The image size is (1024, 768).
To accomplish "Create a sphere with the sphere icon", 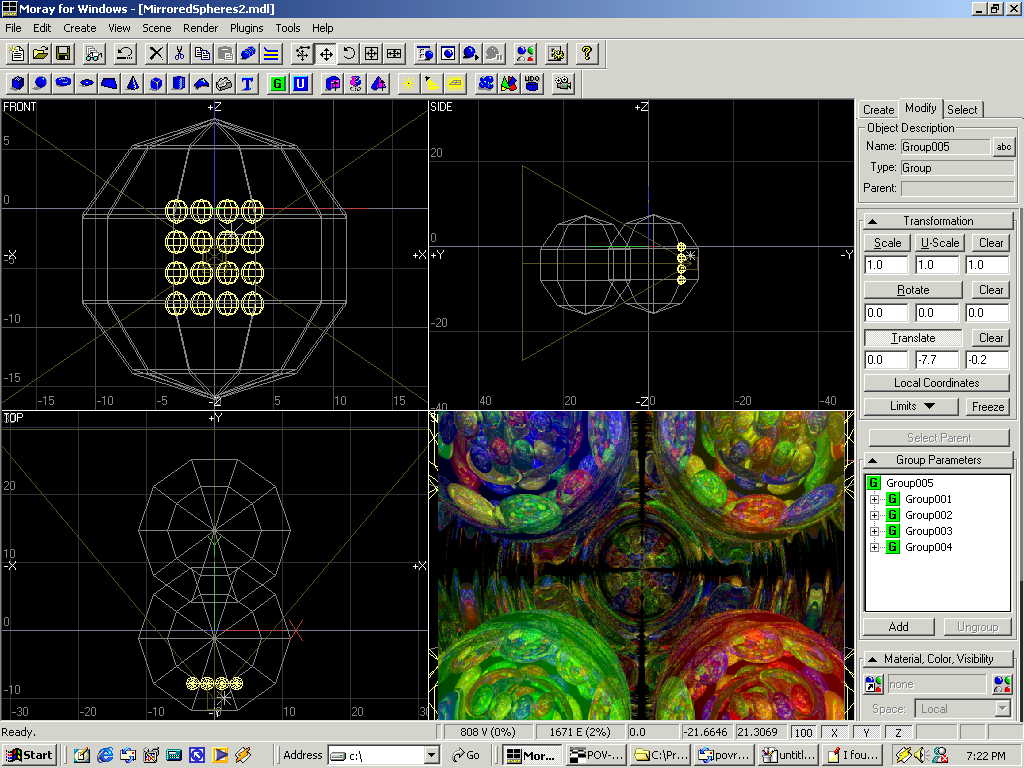I will click(x=40, y=83).
